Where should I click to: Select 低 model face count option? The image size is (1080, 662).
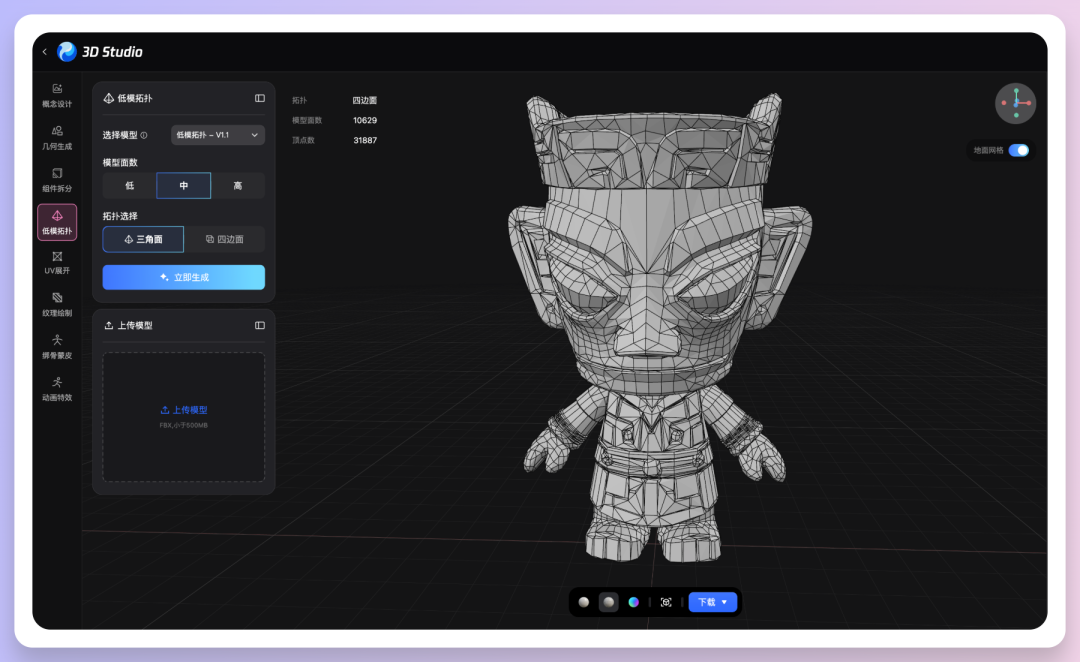[129, 186]
